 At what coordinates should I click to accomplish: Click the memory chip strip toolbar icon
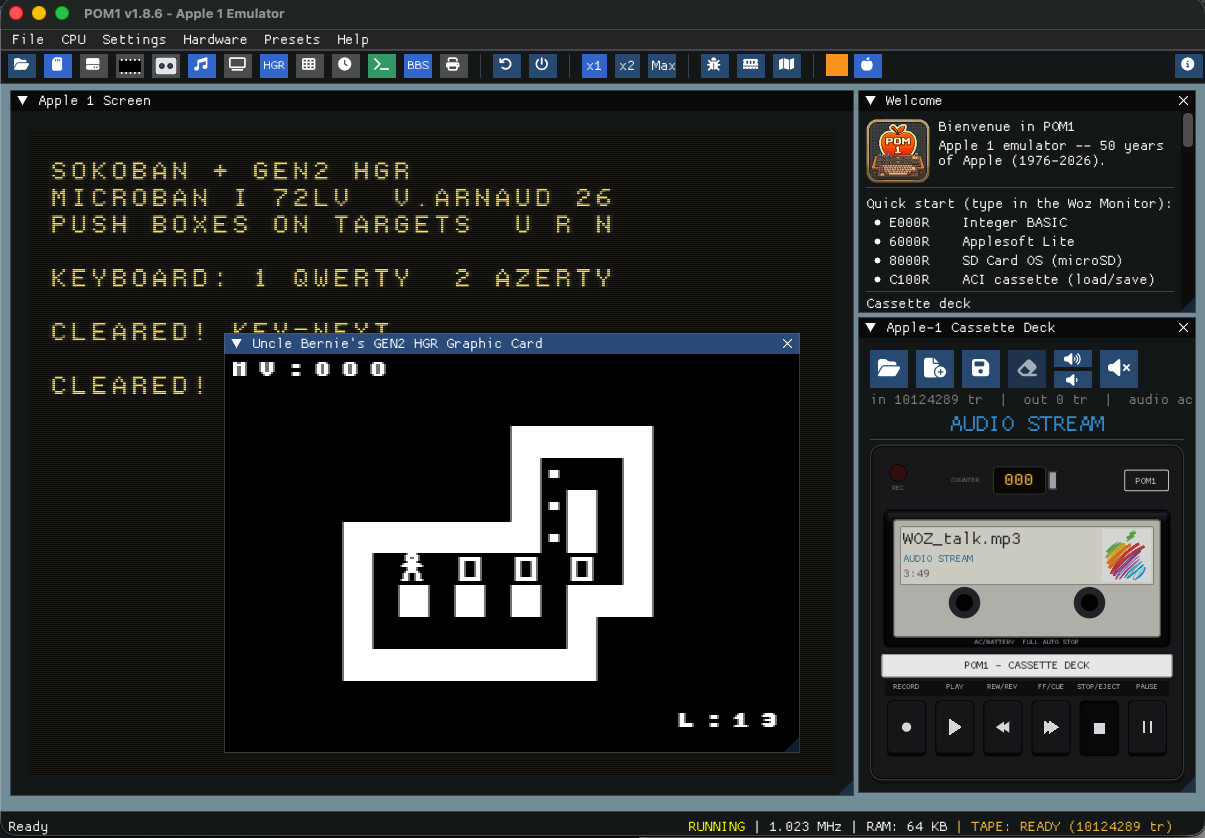click(130, 65)
